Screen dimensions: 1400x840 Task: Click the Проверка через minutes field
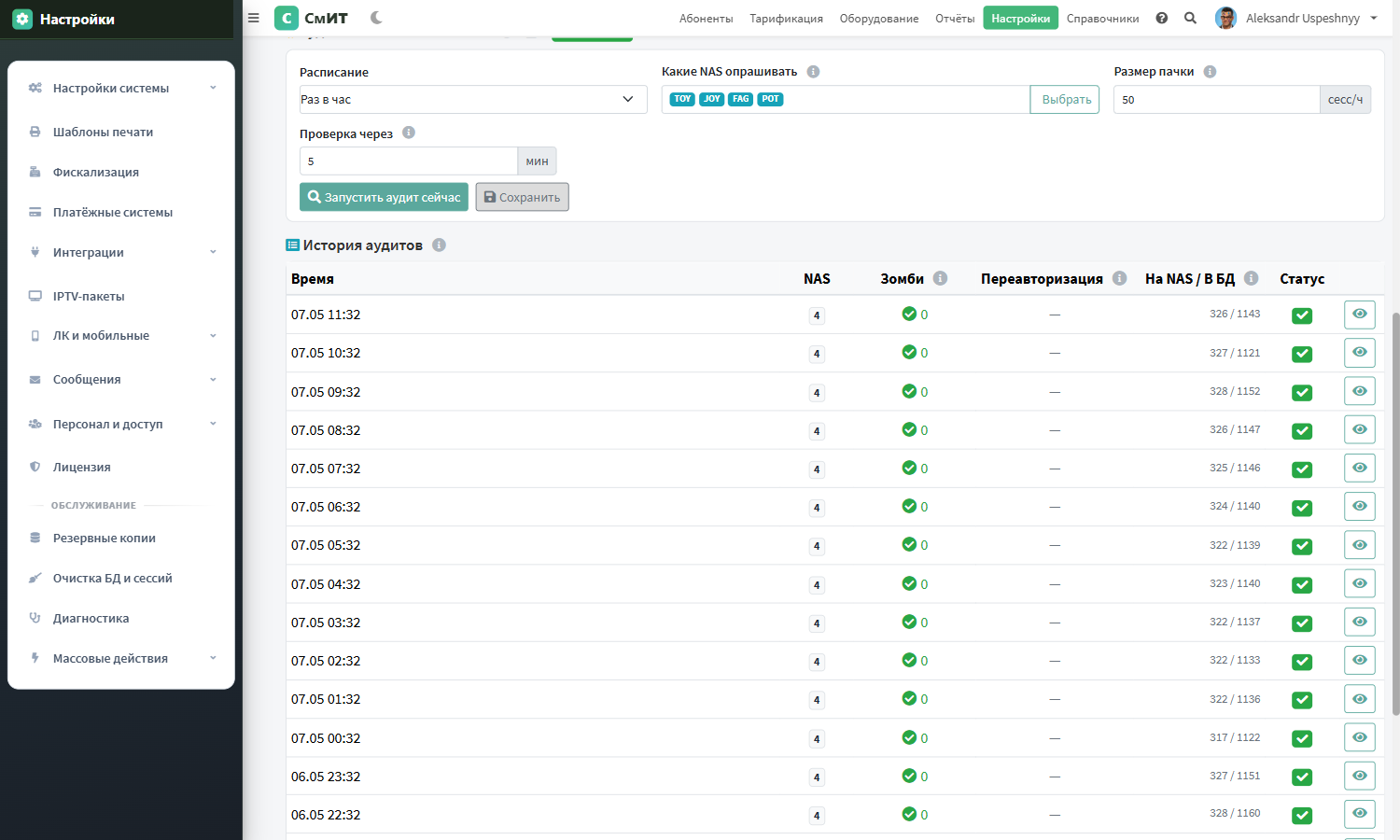(408, 161)
